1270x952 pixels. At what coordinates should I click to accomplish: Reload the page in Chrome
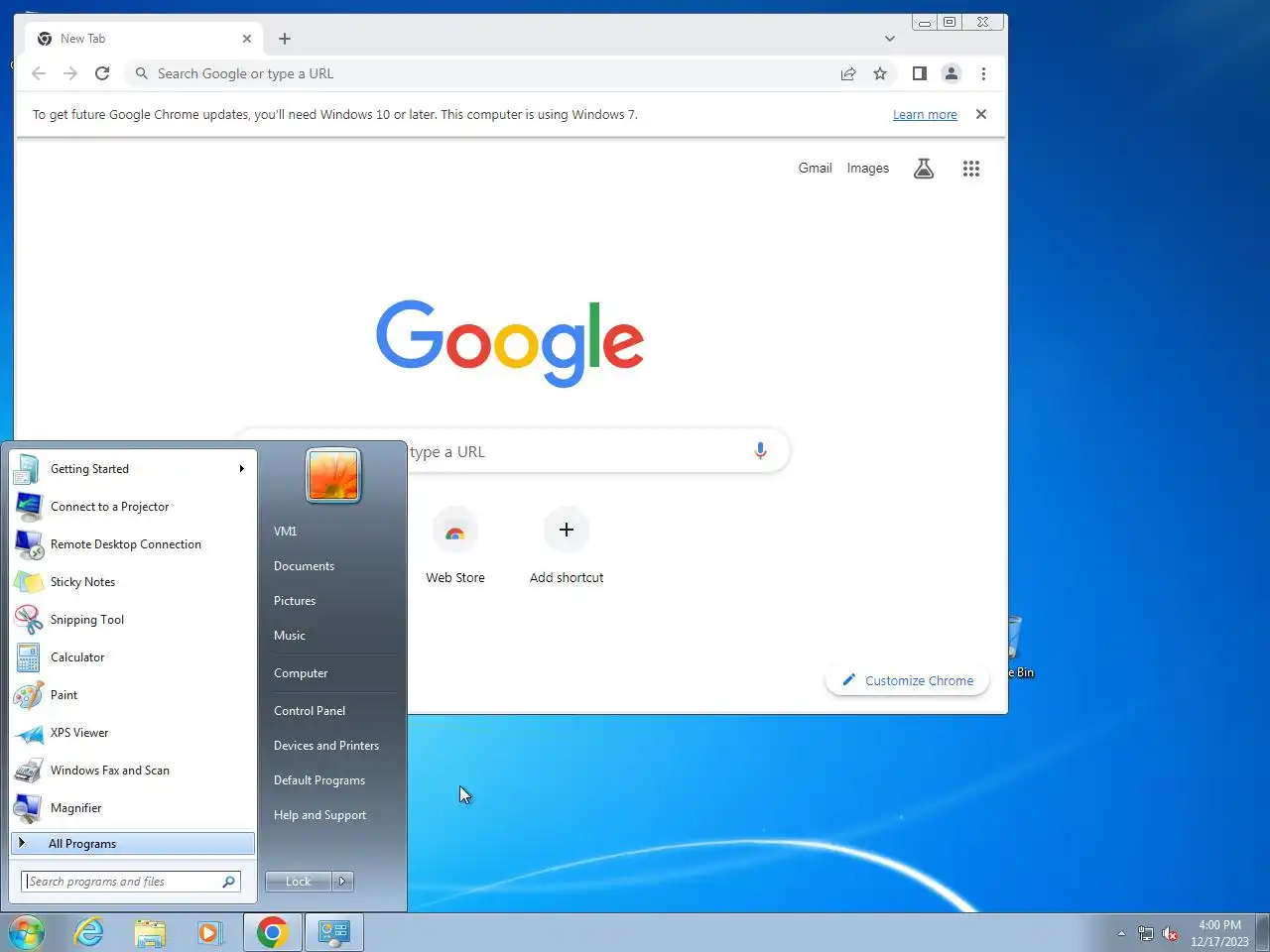[102, 73]
